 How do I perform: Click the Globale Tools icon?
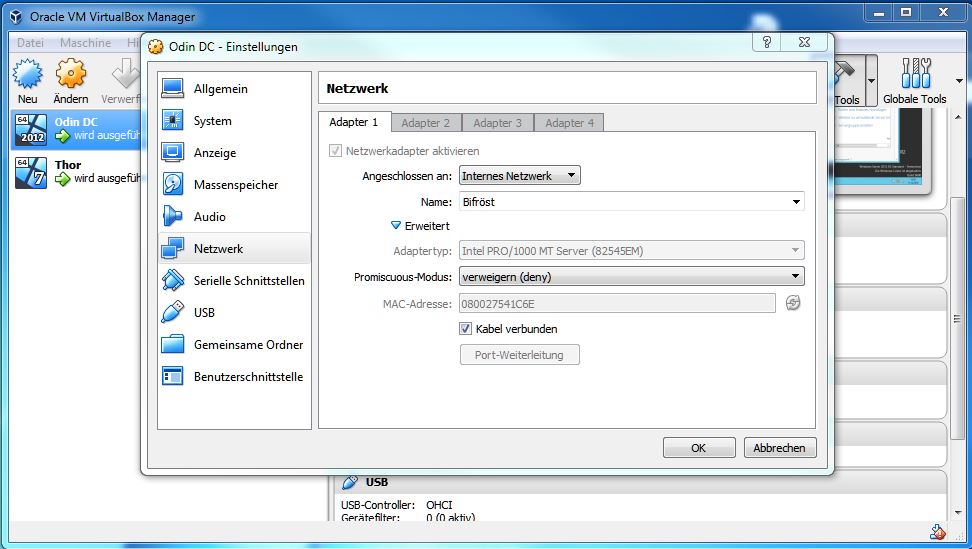click(x=916, y=73)
